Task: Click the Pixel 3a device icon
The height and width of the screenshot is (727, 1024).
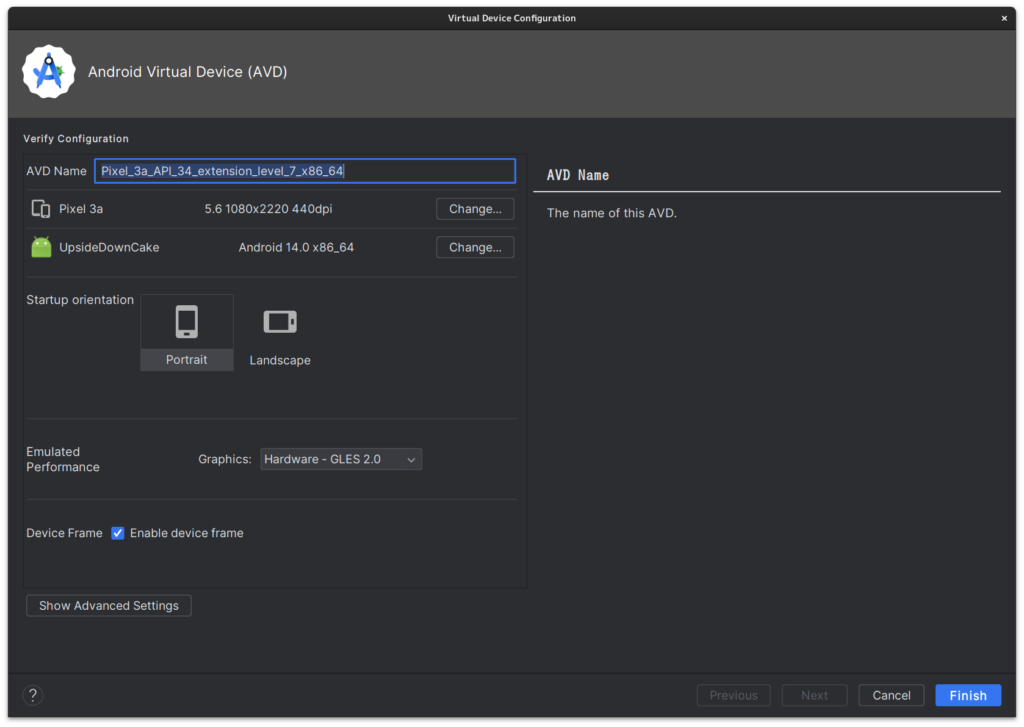Action: pyautogui.click(x=40, y=209)
